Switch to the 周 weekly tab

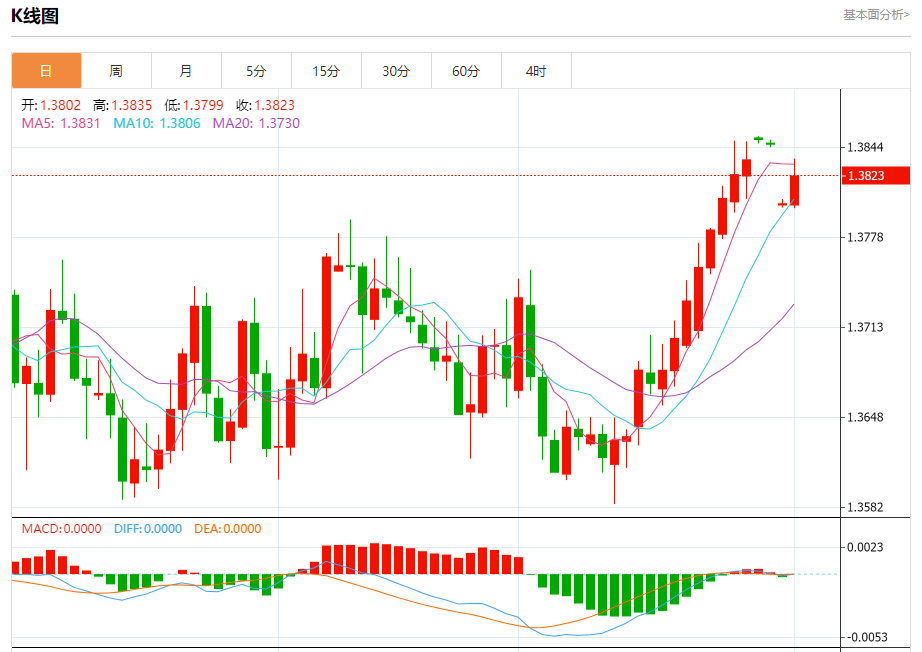tap(116, 71)
